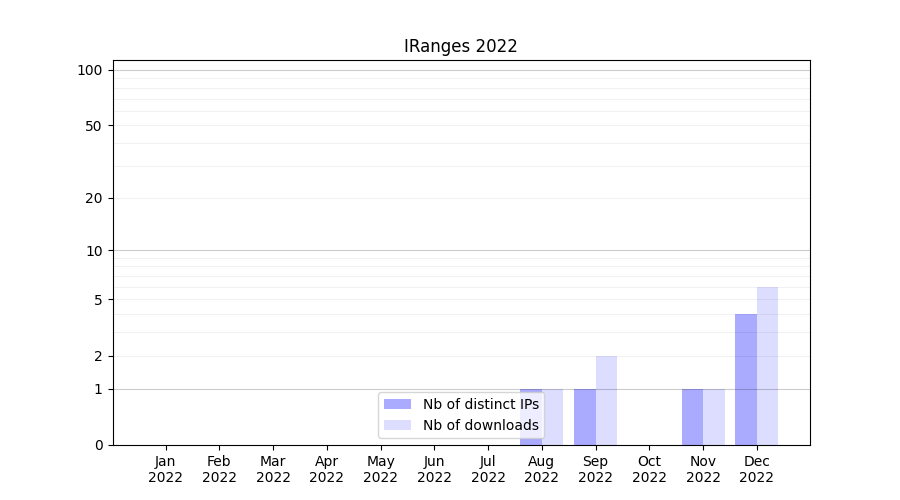Select the September distinct IPs bar
The width and height of the screenshot is (900, 500).
585,416
